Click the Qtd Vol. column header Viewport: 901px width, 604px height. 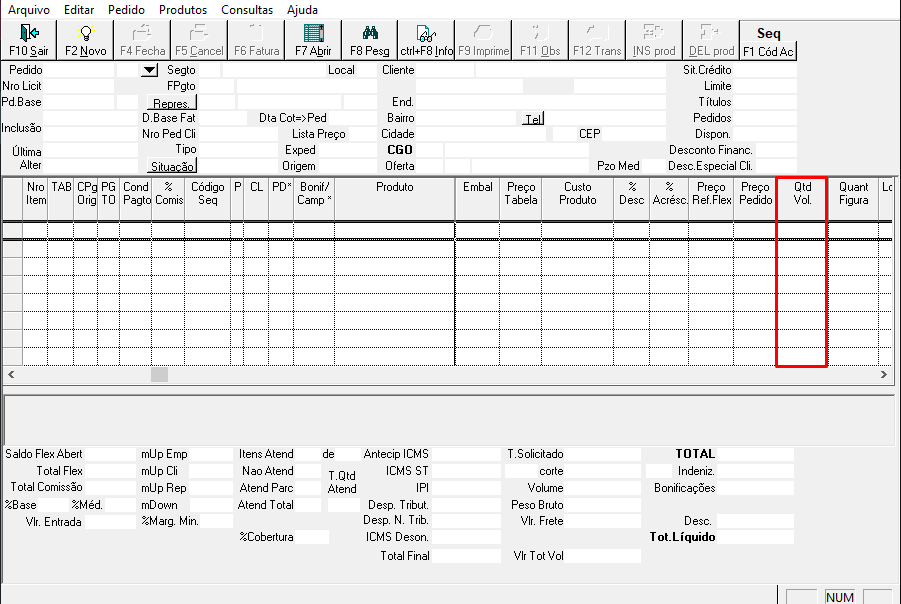point(802,199)
